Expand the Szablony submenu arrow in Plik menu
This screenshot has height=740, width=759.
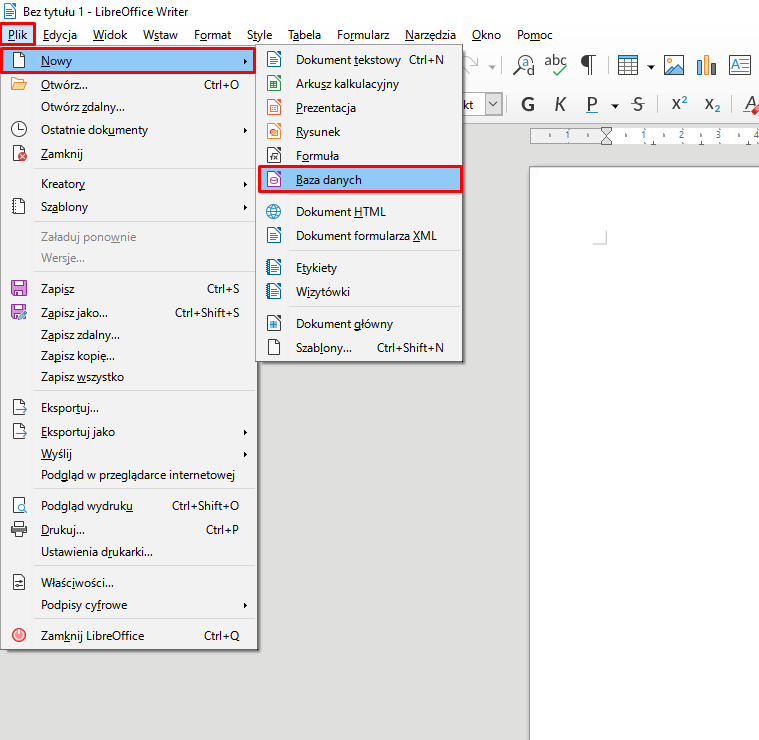245,207
